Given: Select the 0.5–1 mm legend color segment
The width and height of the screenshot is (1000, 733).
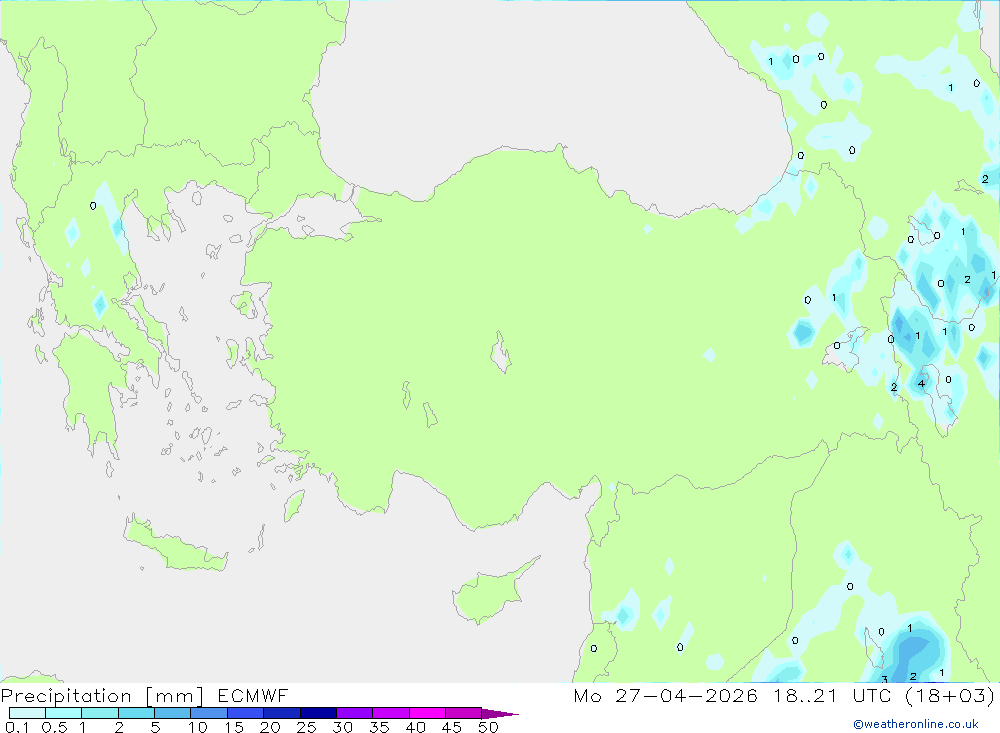Looking at the screenshot, I should 63,713.
